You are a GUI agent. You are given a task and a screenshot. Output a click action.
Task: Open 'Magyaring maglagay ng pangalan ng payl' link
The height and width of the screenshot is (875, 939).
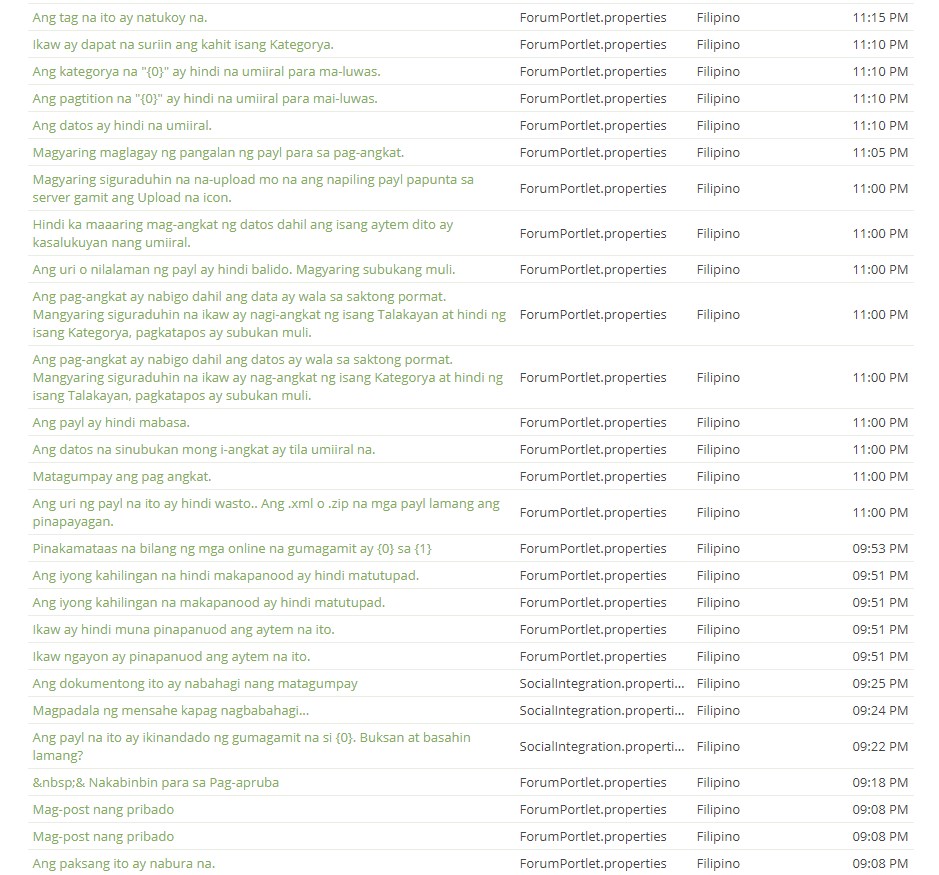click(x=218, y=153)
